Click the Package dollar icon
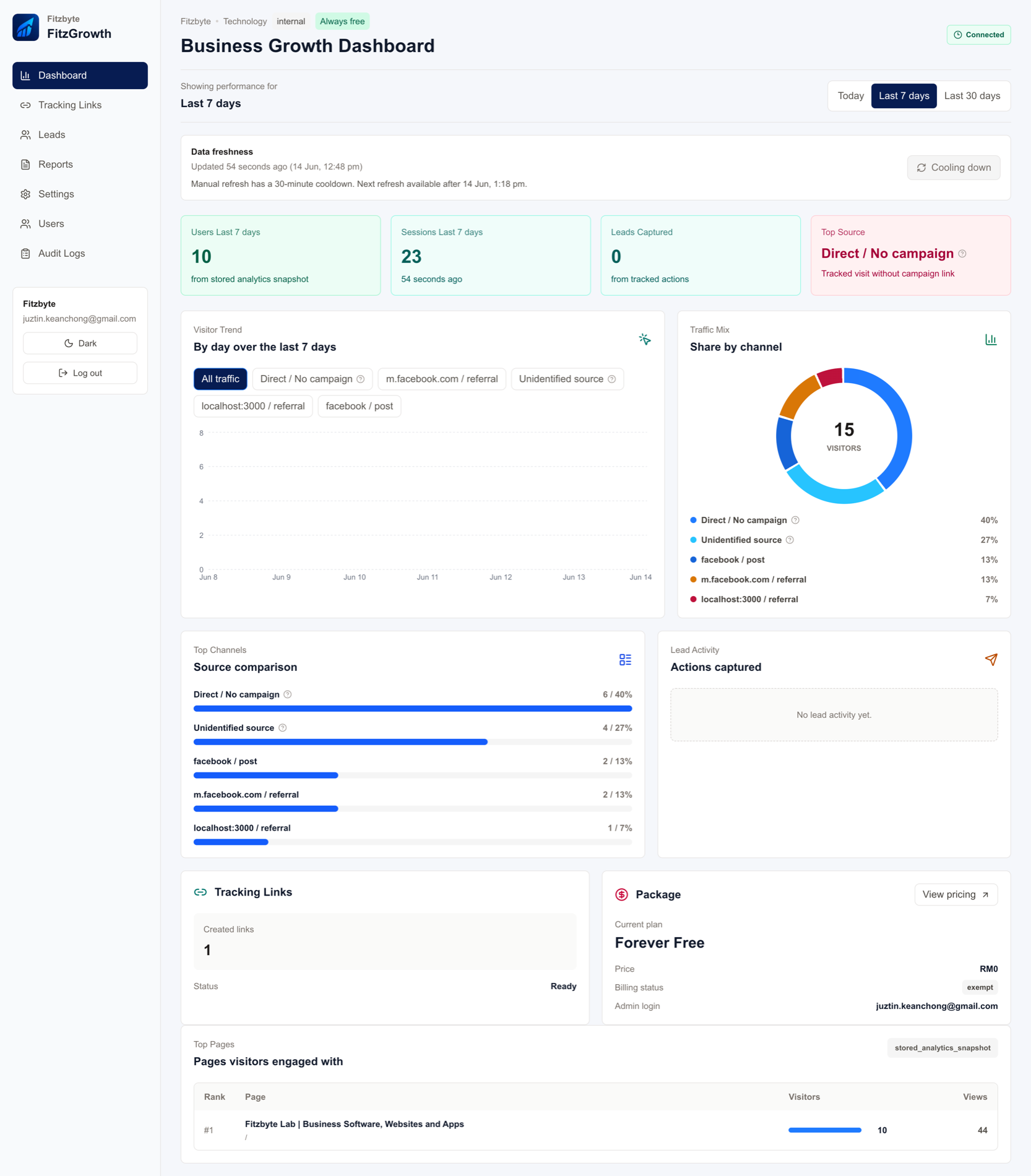This screenshot has width=1031, height=1176. (x=621, y=895)
